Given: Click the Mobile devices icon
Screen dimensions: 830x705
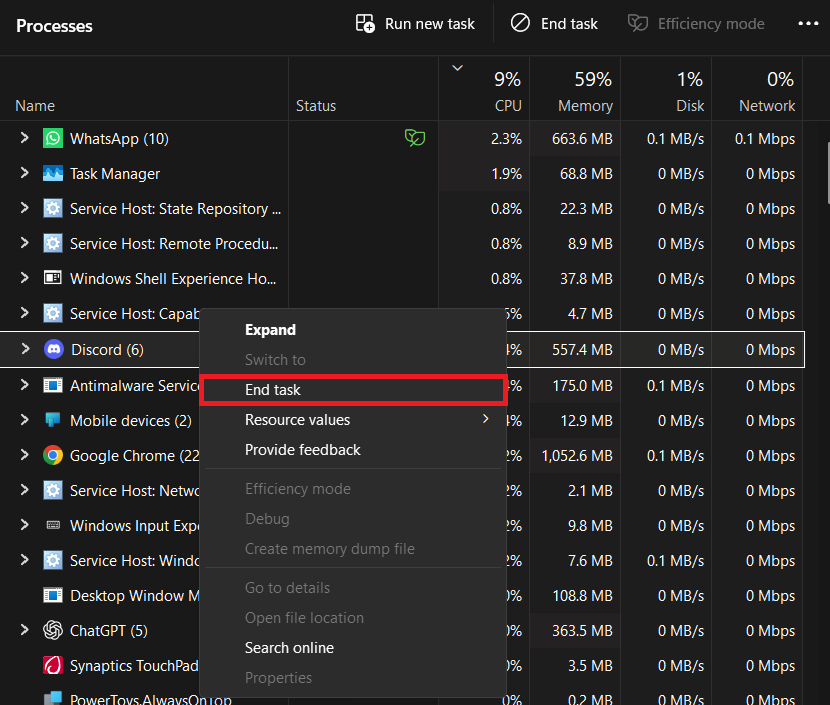Looking at the screenshot, I should pyautogui.click(x=53, y=420).
